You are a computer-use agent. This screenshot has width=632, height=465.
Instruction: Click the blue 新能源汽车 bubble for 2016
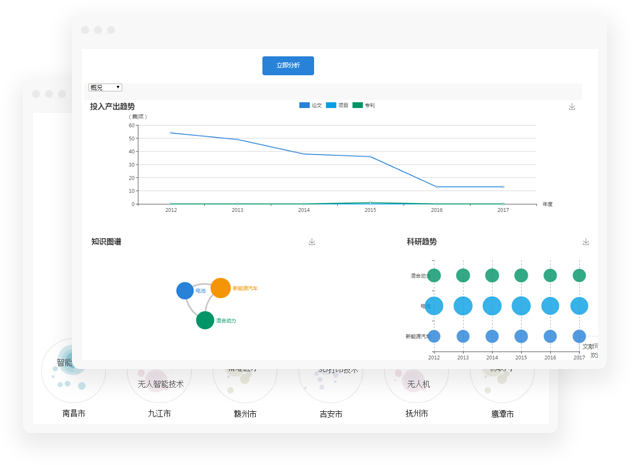click(x=550, y=336)
